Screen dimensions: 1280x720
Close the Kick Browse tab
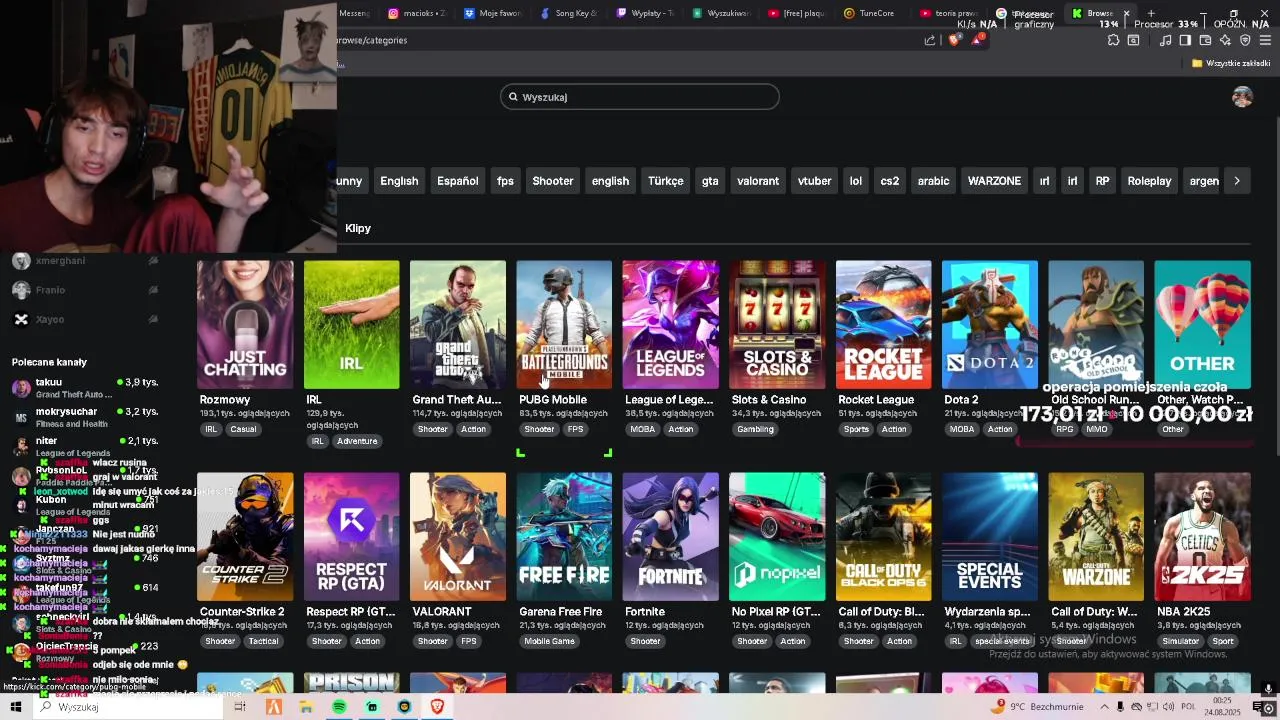pyautogui.click(x=1126, y=13)
